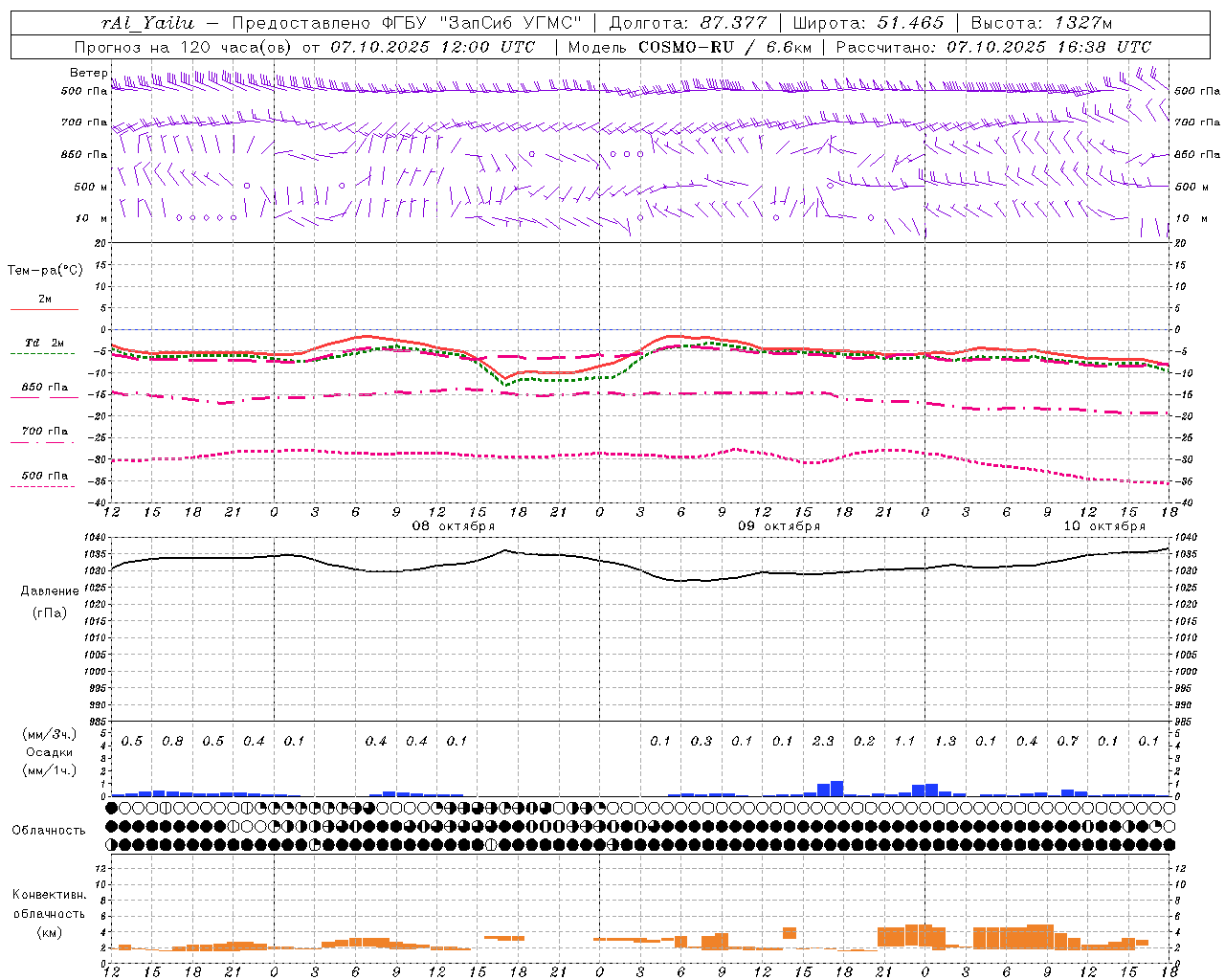Viewport: 1225px width, 980px height.
Task: Click the 0.3 precipitation value
Action: pos(702,742)
